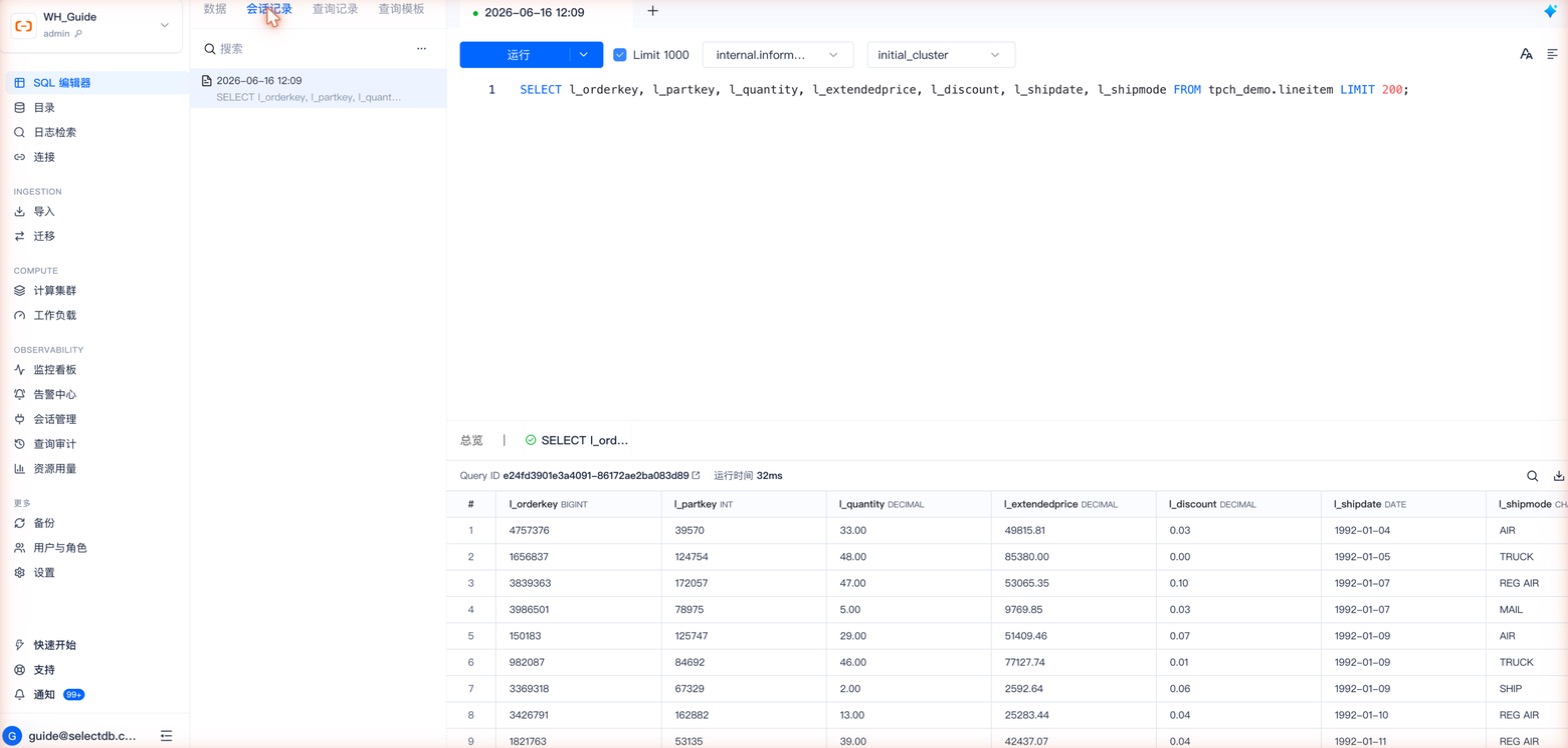Click the l_discount column header
Image resolution: width=1568 pixels, height=748 pixels.
coord(1238,504)
